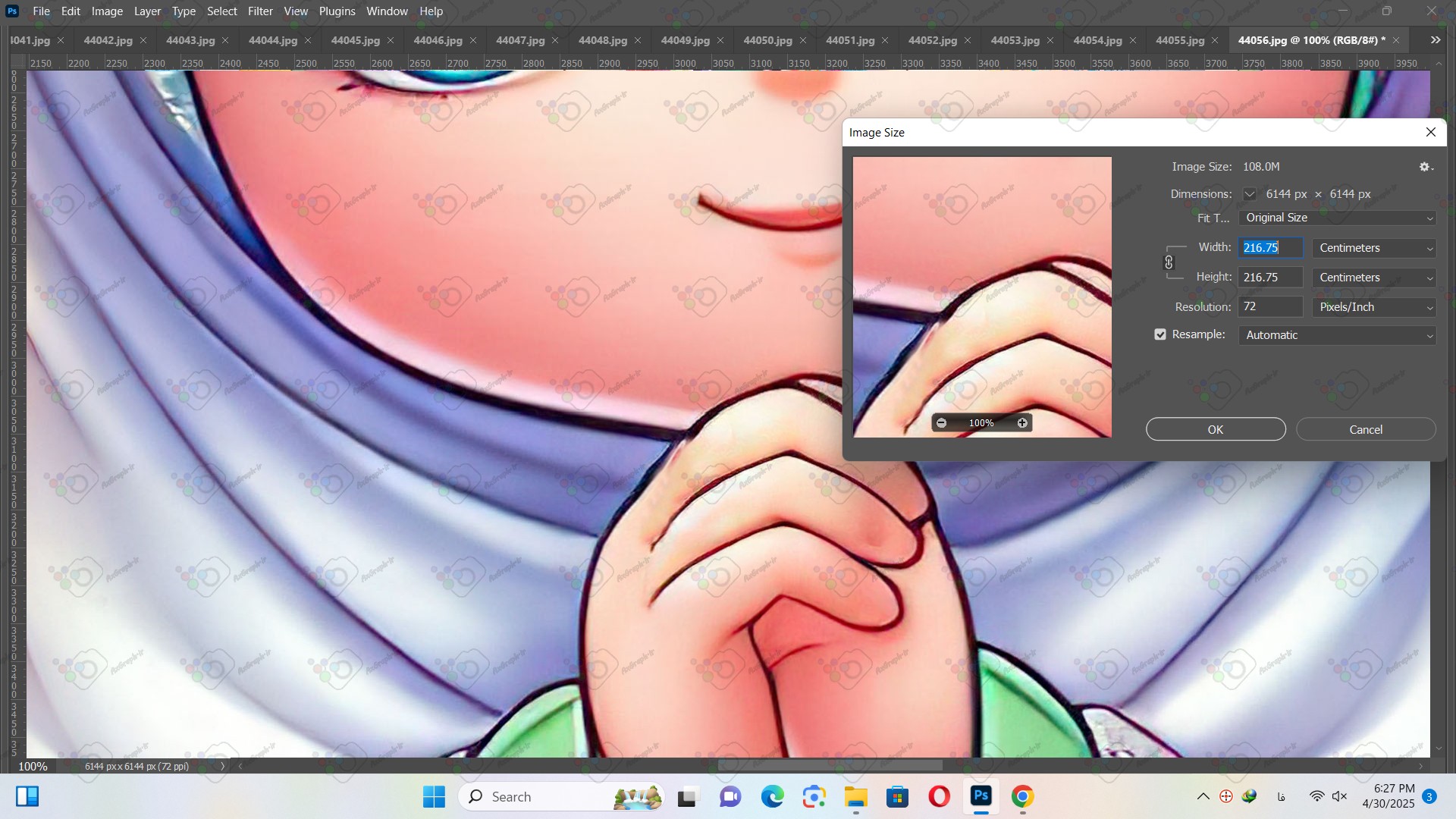Viewport: 1456px width, 819px height.
Task: Click the muted volume icon
Action: (x=1340, y=796)
